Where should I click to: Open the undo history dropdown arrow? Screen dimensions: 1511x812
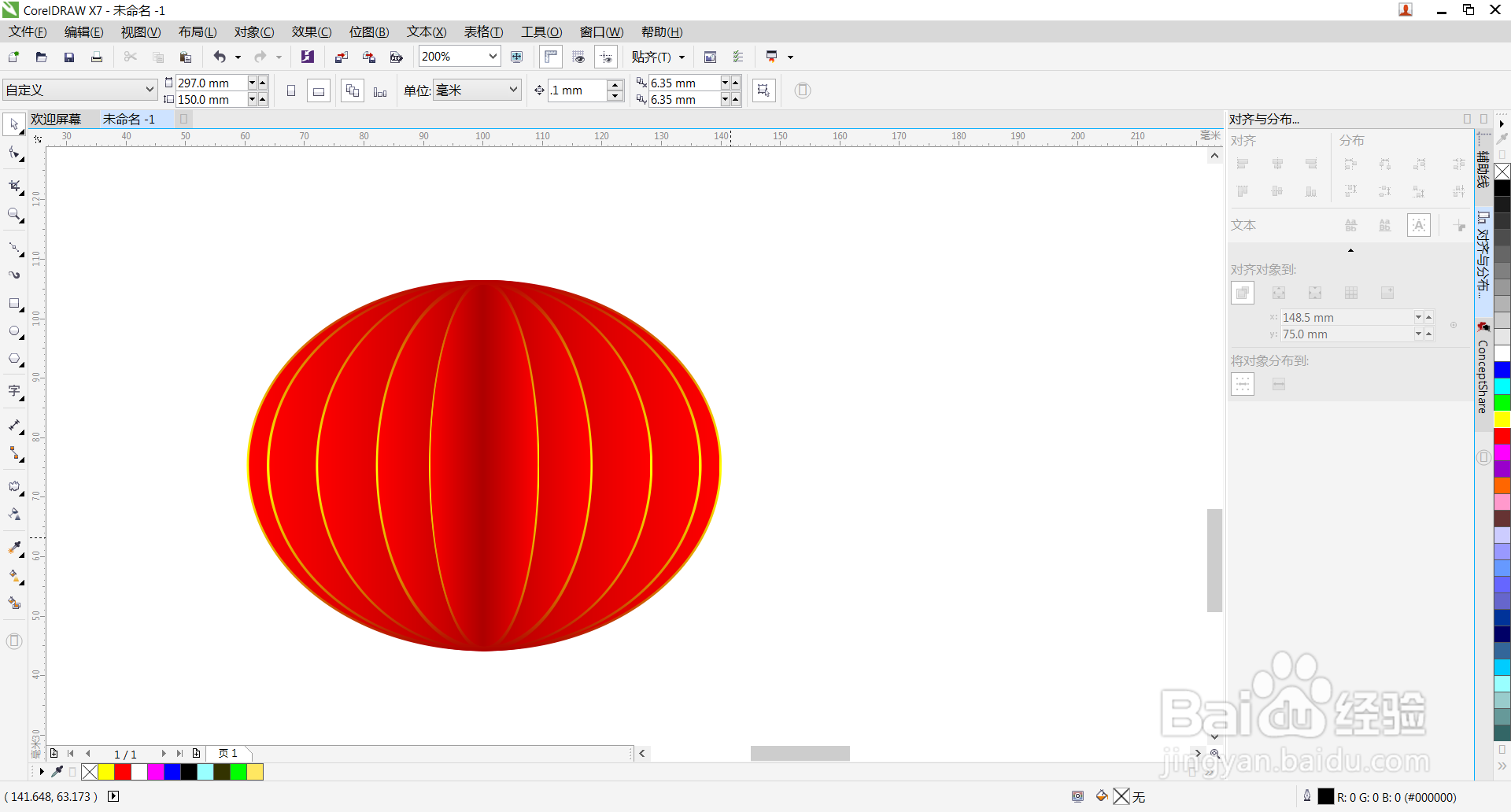[x=238, y=57]
